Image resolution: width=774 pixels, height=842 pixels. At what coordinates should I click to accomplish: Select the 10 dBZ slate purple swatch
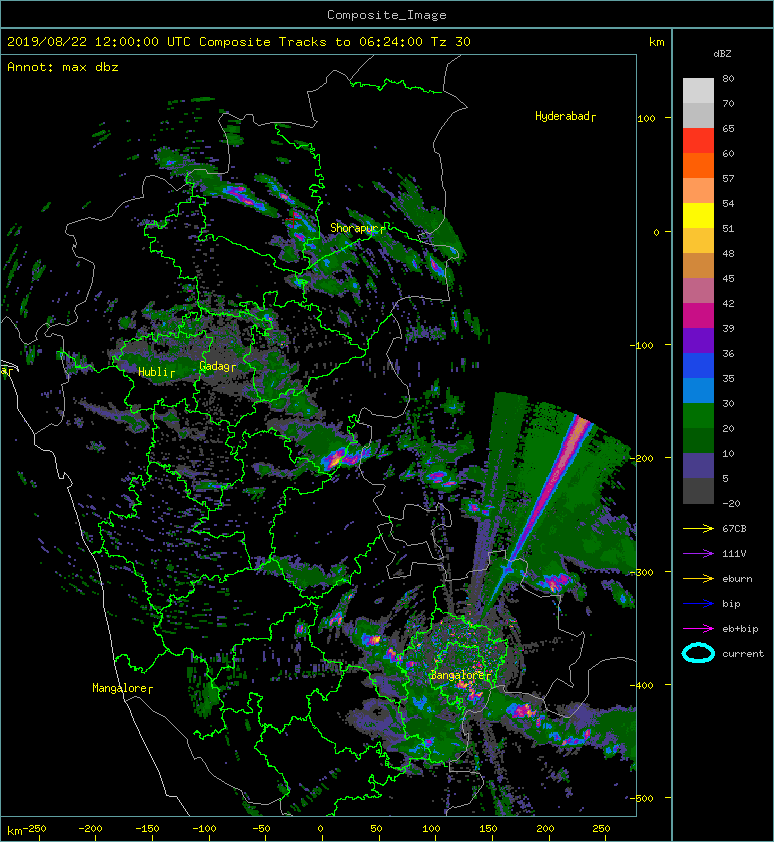tap(698, 465)
